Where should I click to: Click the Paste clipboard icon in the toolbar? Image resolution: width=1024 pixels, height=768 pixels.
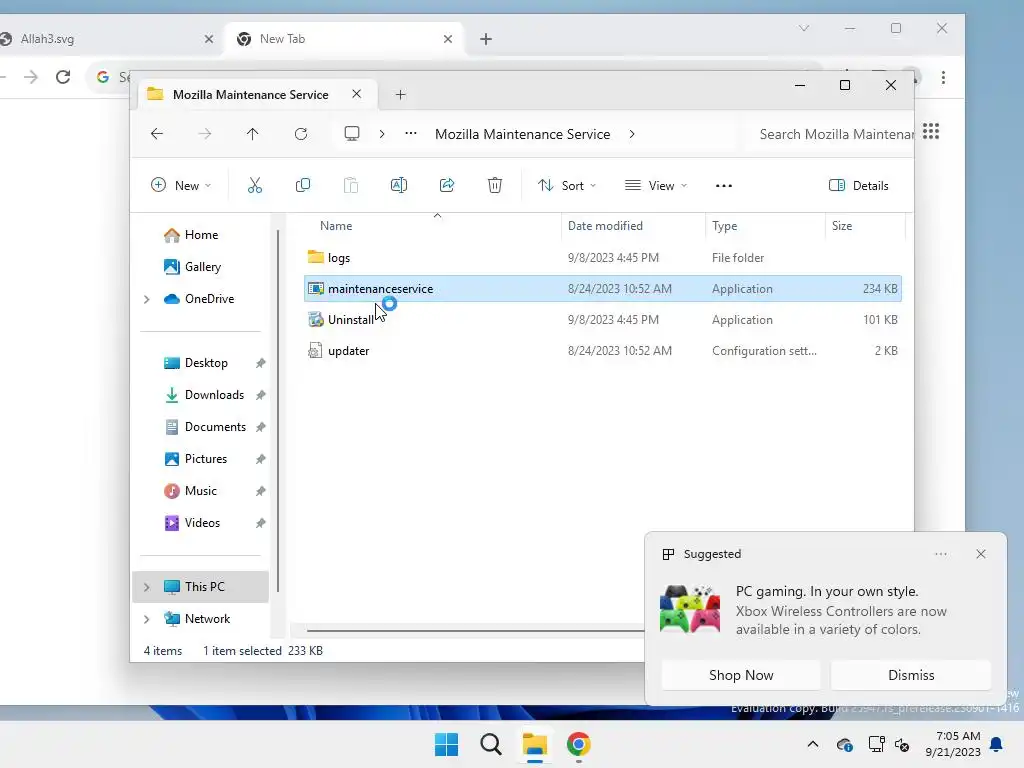tap(351, 185)
